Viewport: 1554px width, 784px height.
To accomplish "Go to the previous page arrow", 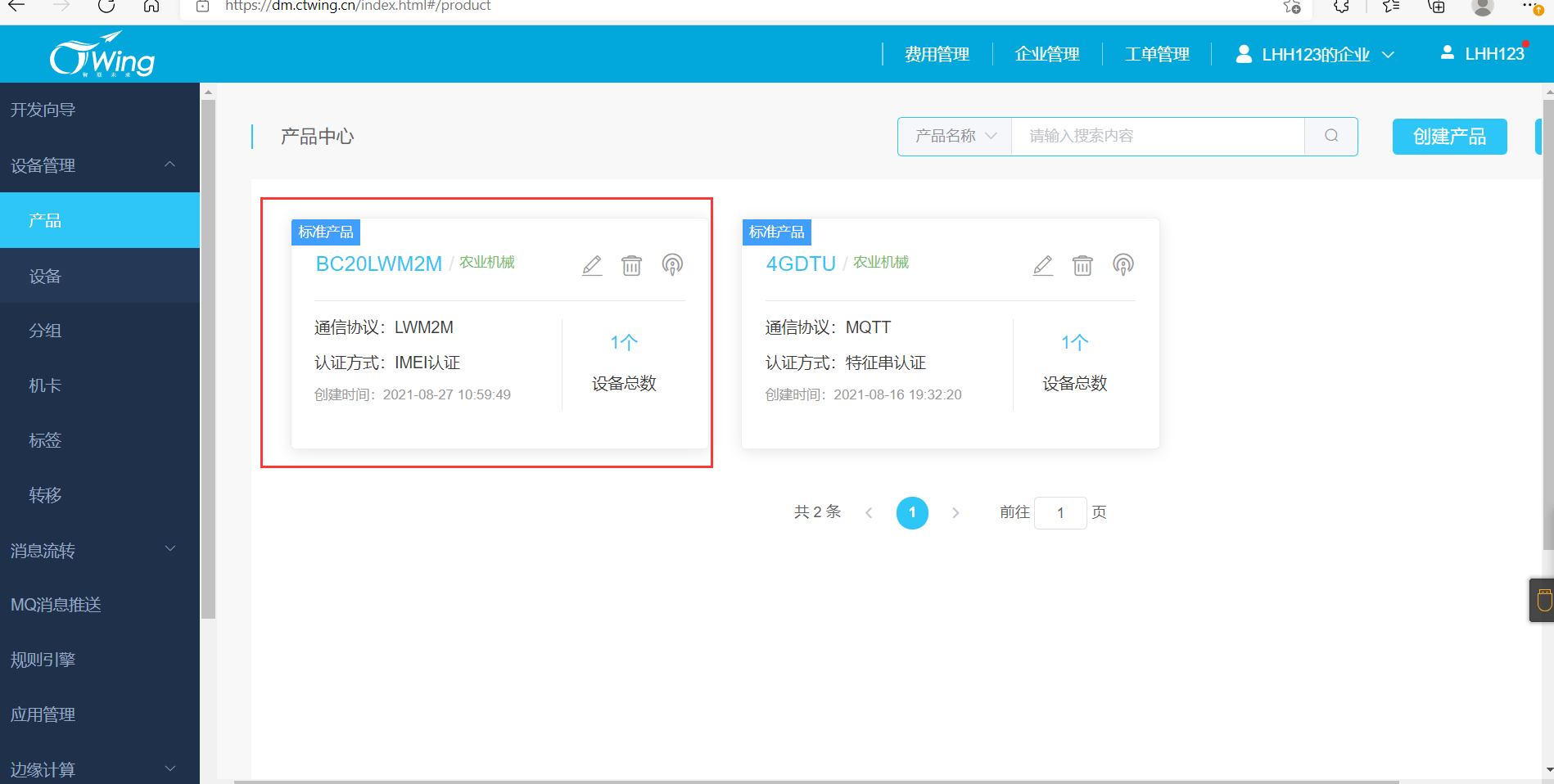I will click(x=869, y=513).
